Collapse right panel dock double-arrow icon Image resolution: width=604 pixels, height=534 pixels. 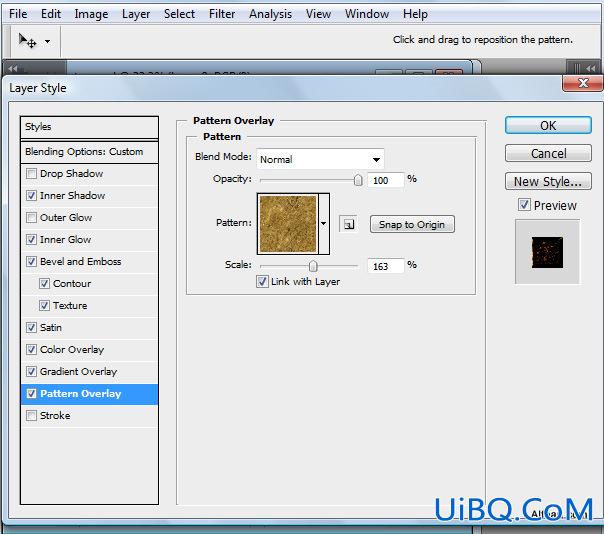point(591,69)
